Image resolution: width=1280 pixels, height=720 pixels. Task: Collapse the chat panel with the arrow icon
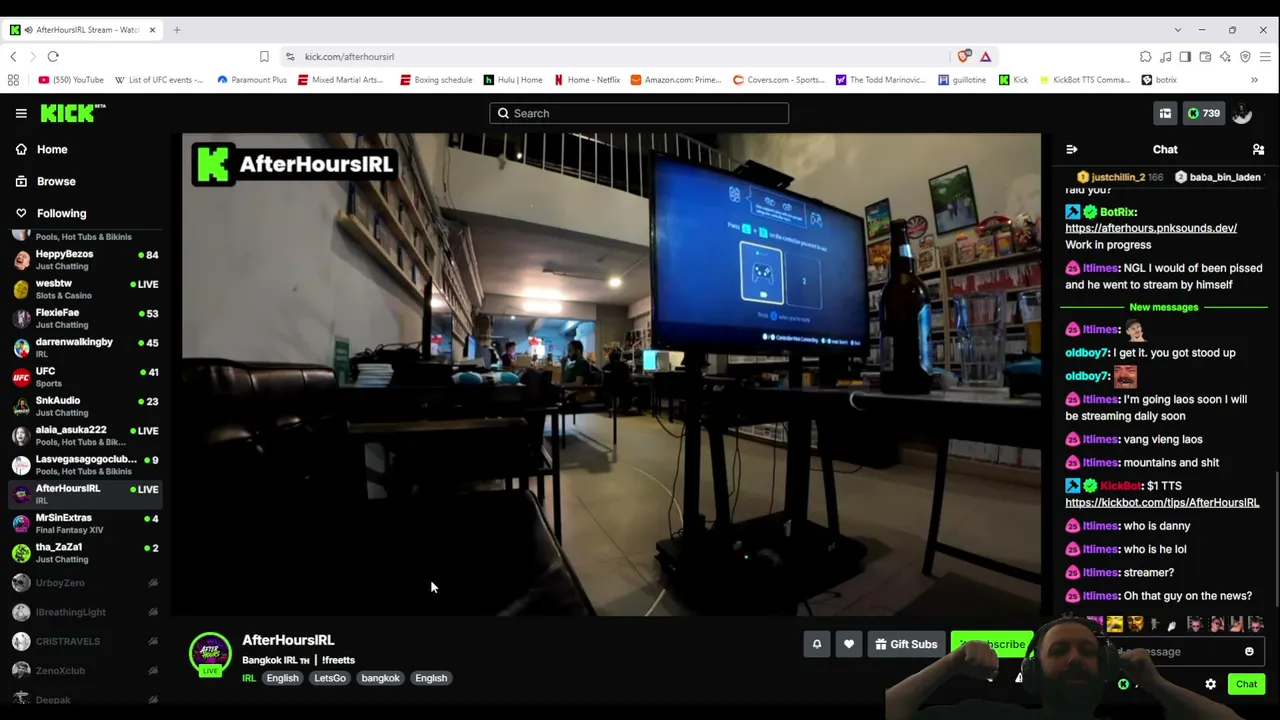click(1072, 149)
